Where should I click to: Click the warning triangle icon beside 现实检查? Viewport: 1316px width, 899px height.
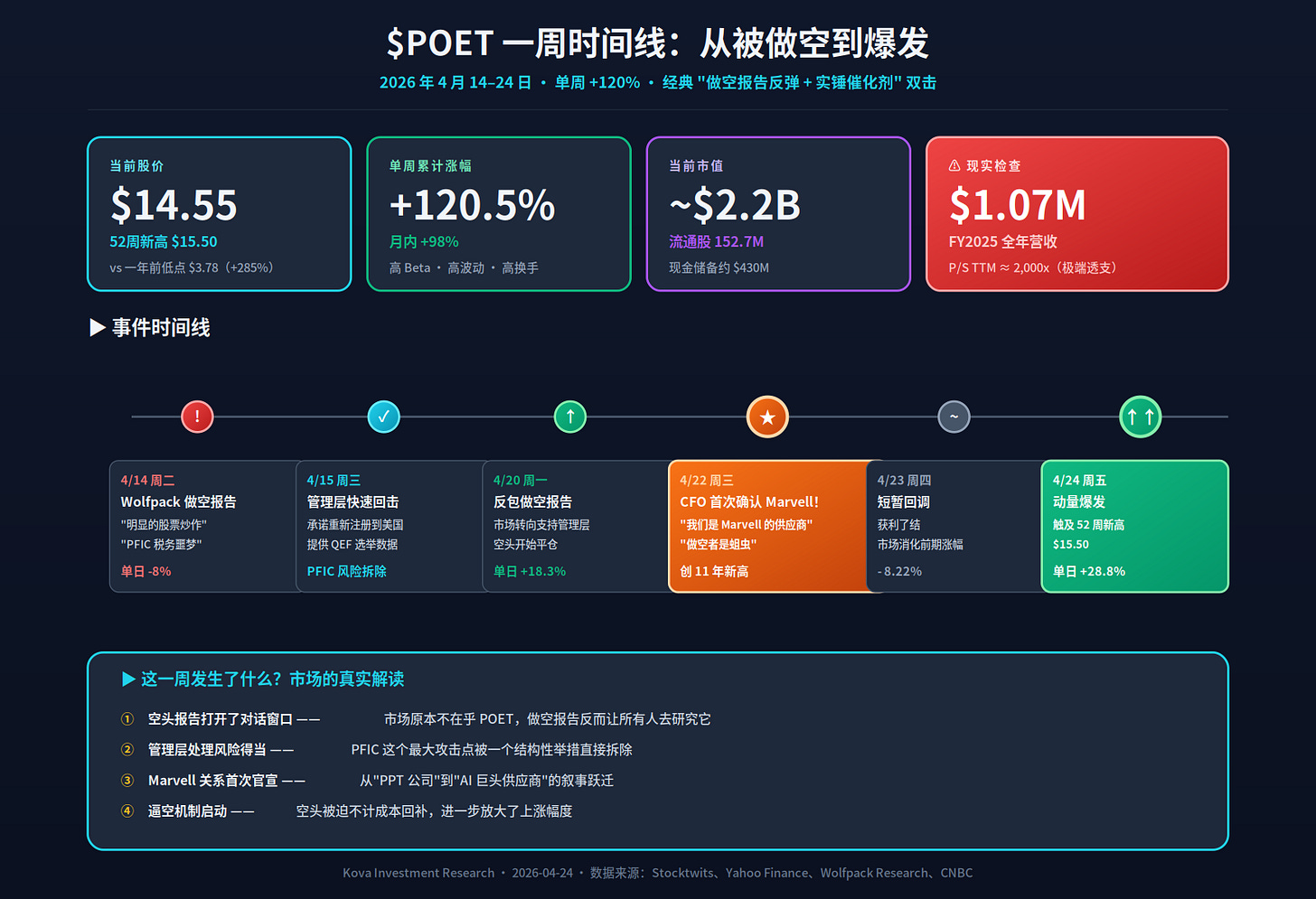[954, 165]
